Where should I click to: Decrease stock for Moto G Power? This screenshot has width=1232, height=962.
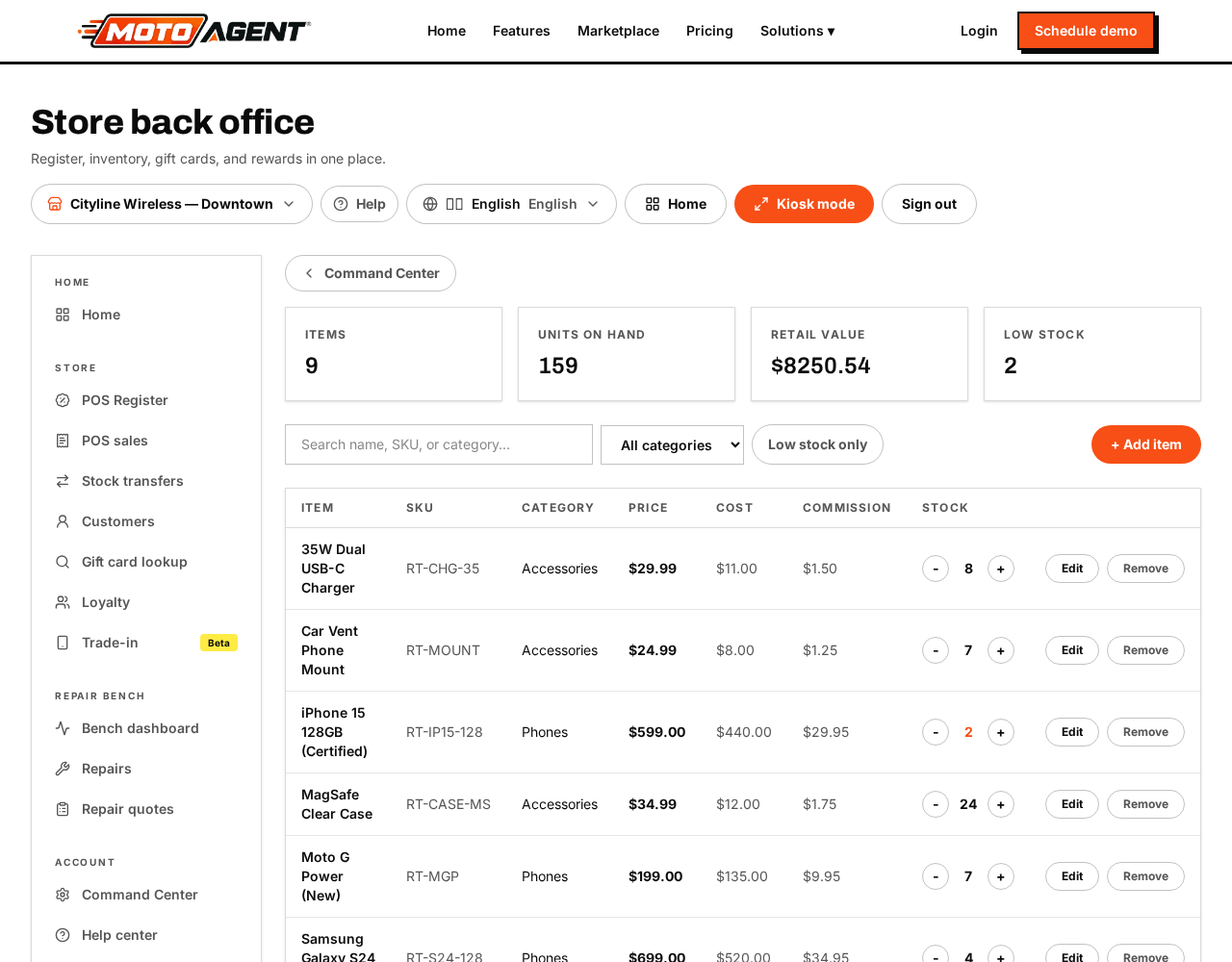point(936,876)
